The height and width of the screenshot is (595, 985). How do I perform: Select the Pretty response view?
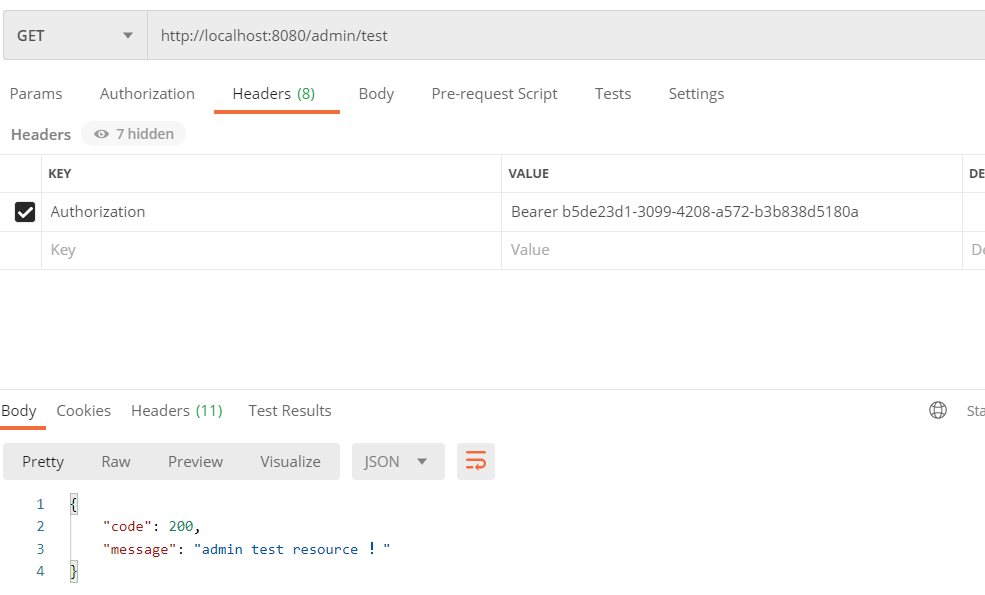point(42,461)
